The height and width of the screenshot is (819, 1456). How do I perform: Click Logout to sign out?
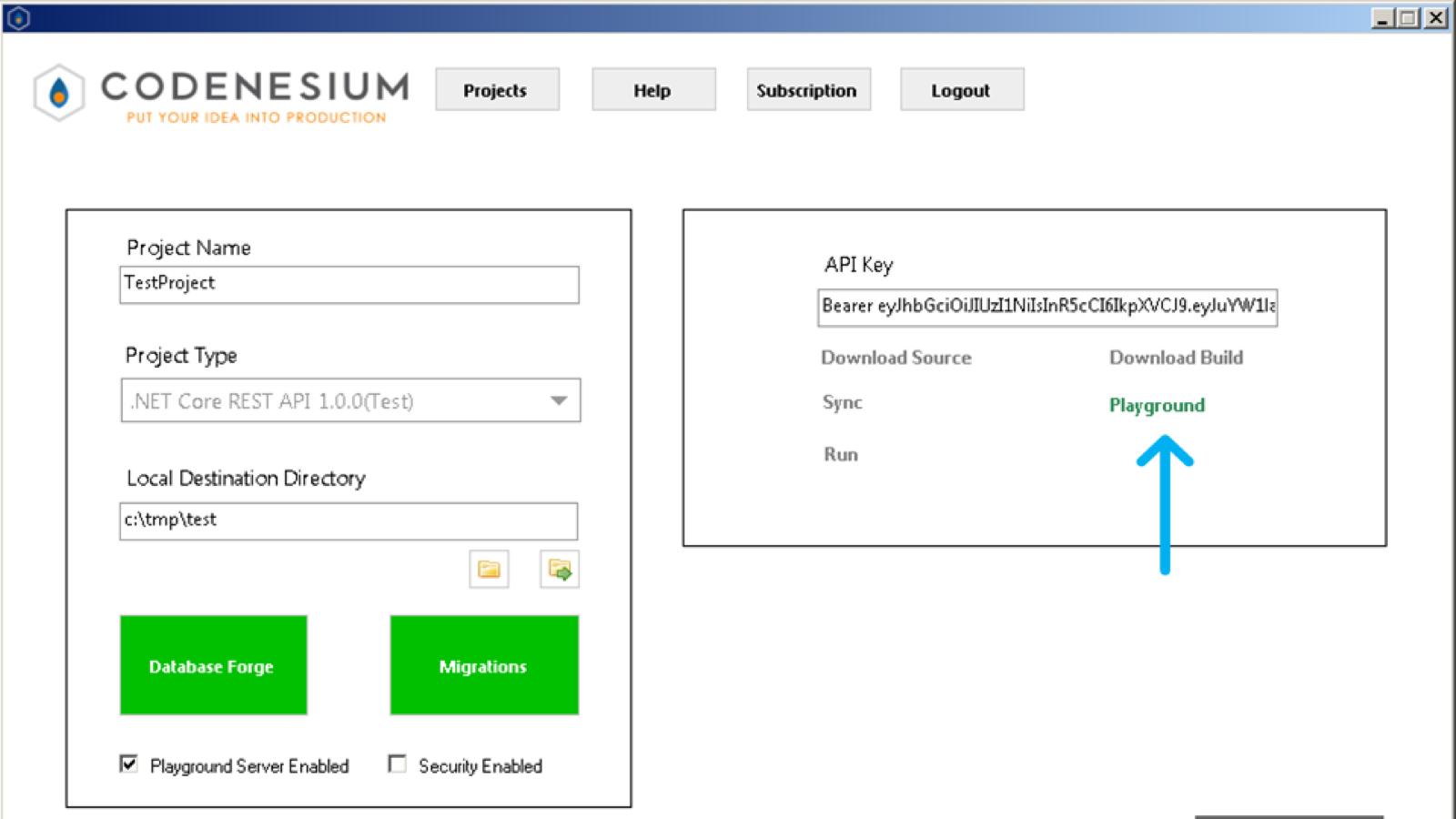coord(961,89)
